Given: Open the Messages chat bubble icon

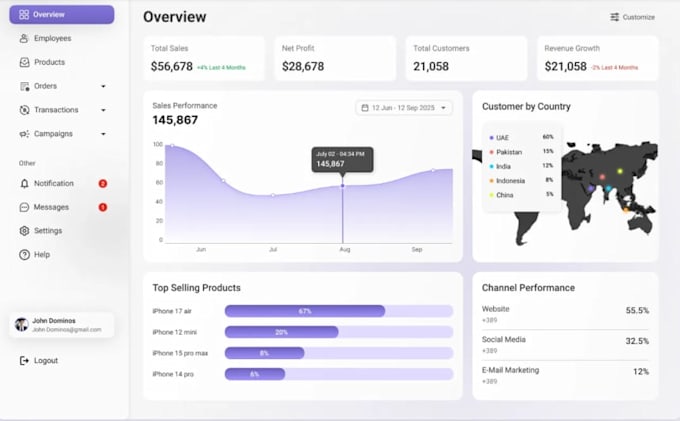Looking at the screenshot, I should click(24, 207).
